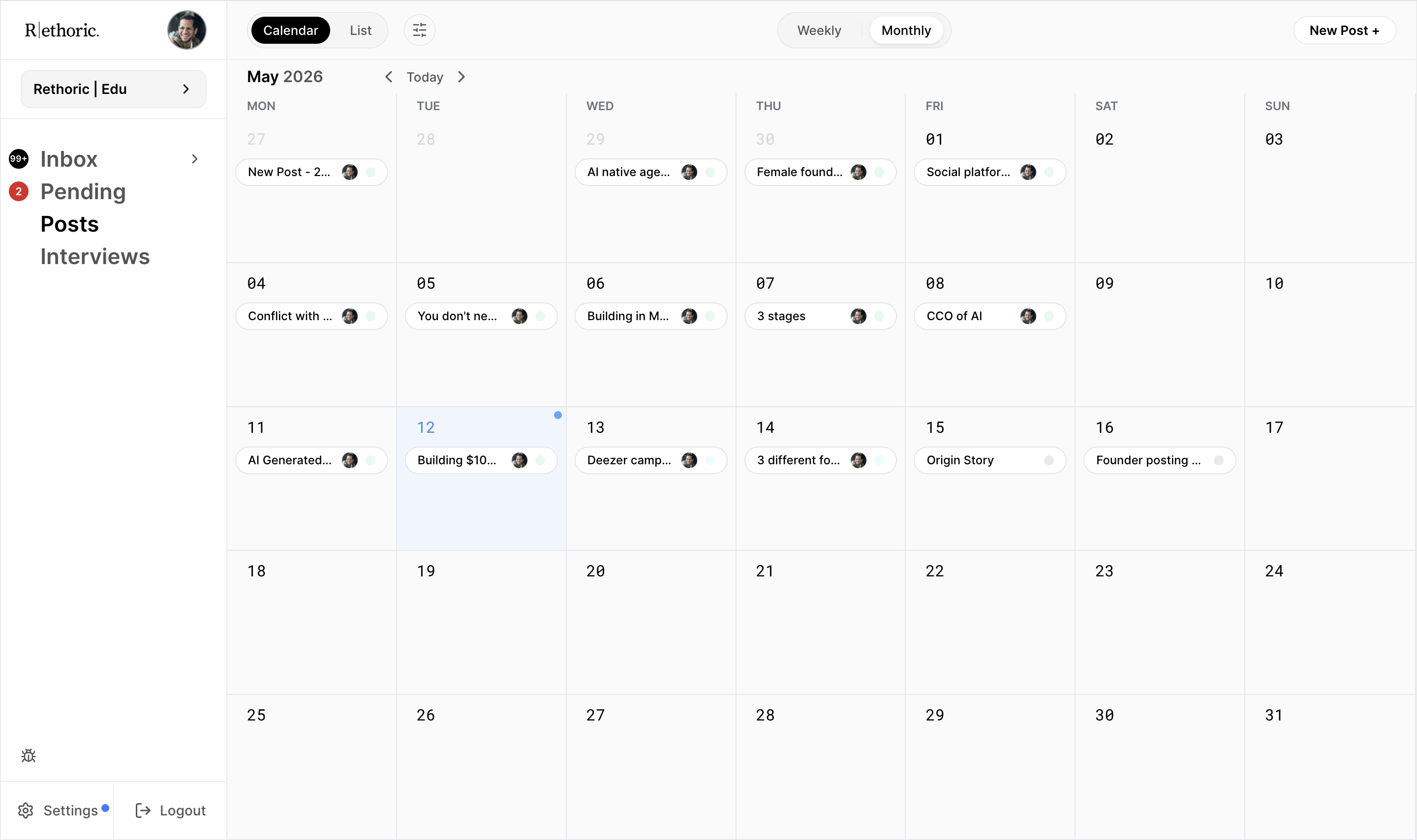Open 'Female found...' post chip
This screenshot has height=840, width=1417.
click(x=820, y=172)
